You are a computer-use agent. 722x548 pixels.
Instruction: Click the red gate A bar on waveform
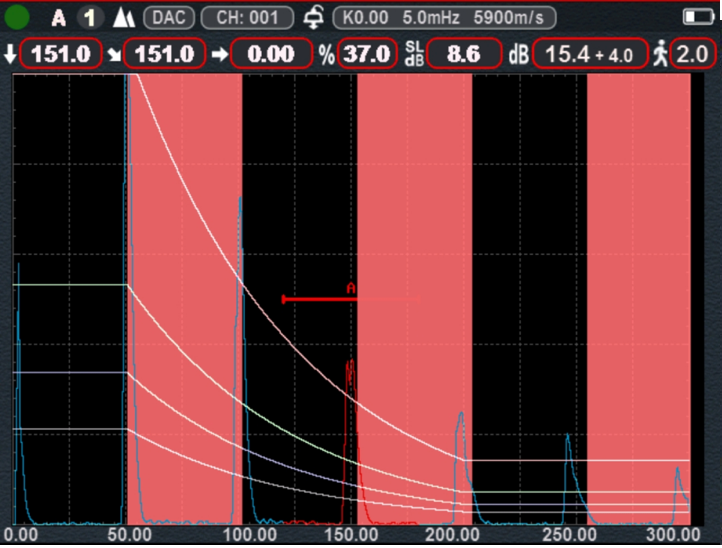[350, 298]
